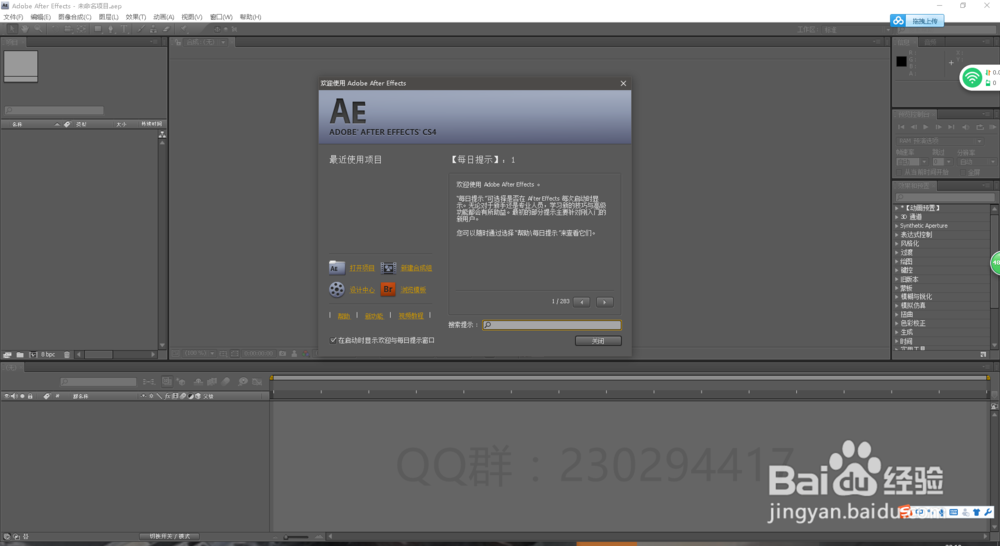Click the 新功能 link in welcome dialog
Image resolution: width=1000 pixels, height=546 pixels.
point(374,316)
